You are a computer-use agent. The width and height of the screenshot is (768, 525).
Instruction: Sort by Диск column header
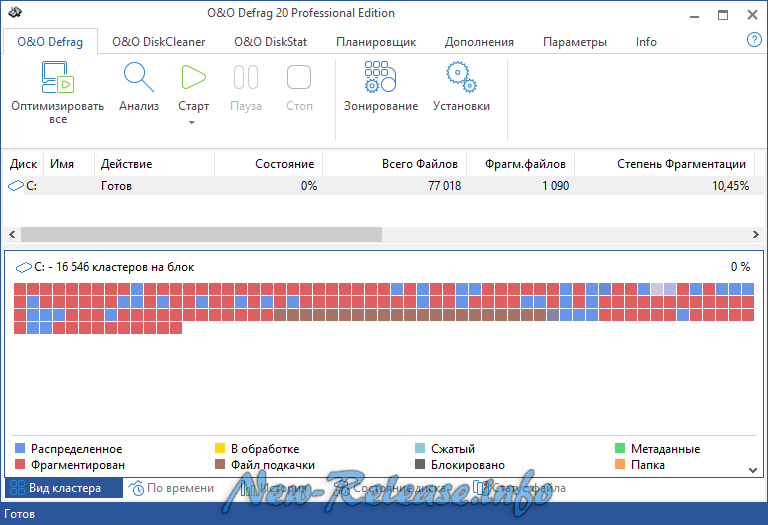click(24, 164)
